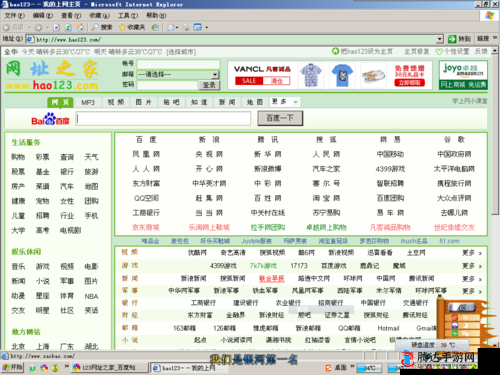Click the hao123 网址之家 site logo
Screen dimensions: 500x375
click(x=52, y=75)
